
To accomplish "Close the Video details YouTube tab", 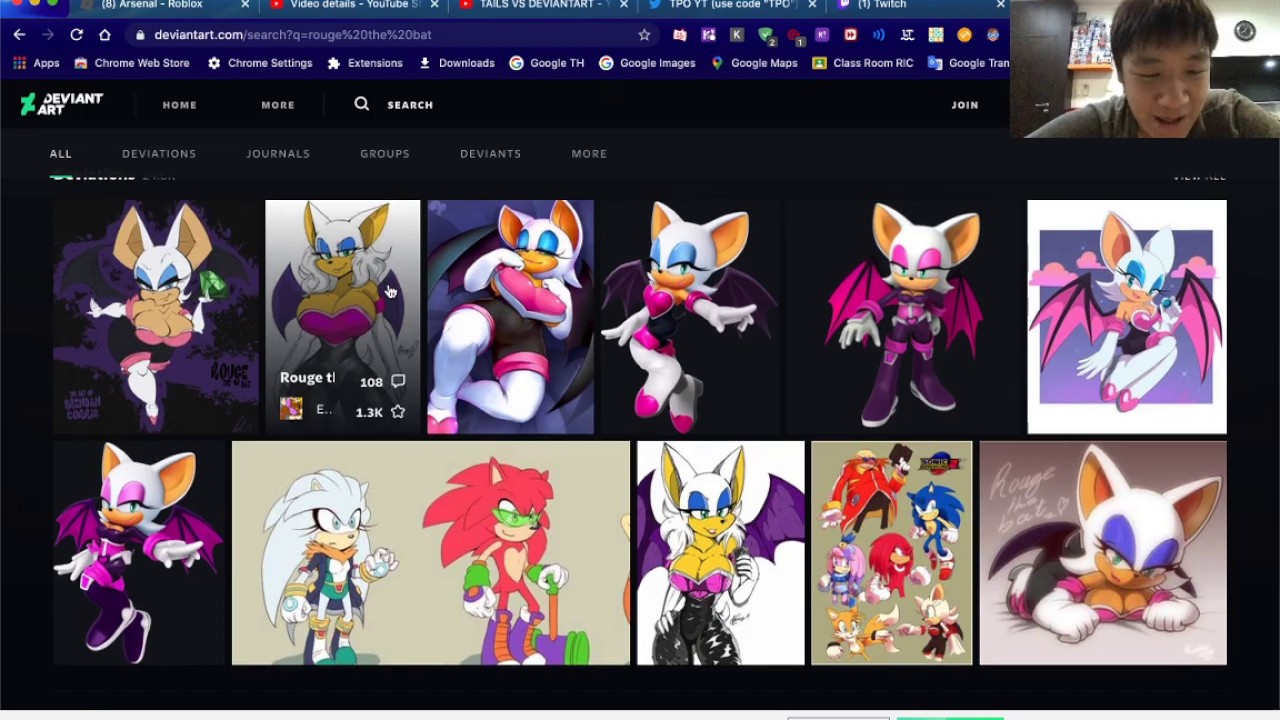I will (435, 5).
